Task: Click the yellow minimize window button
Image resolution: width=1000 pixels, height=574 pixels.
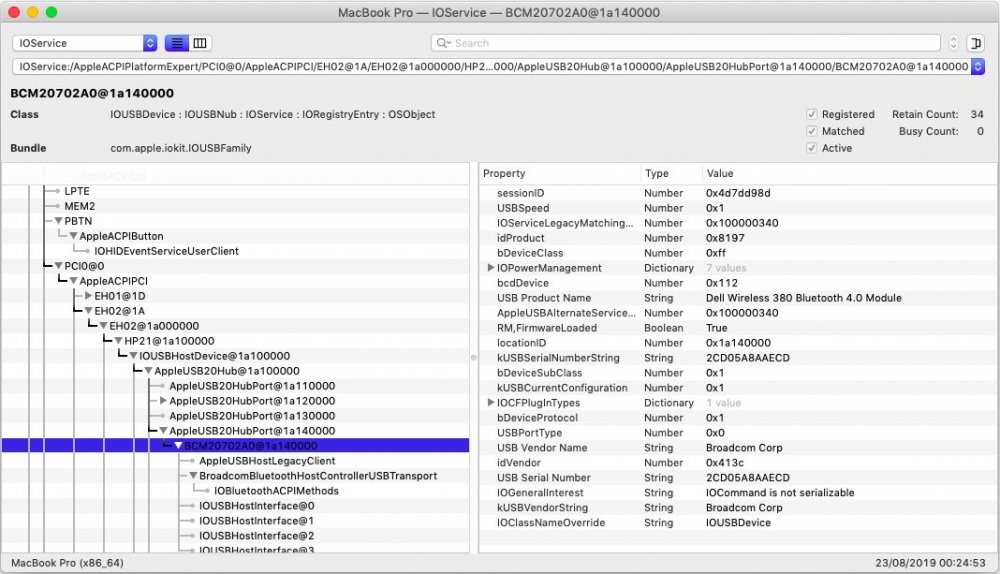Action: pos(33,12)
